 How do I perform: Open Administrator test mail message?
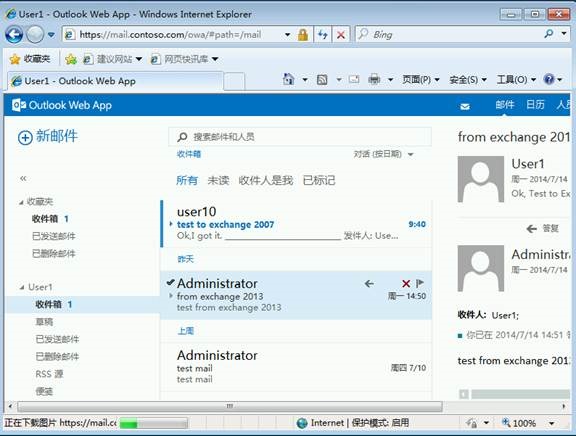(296, 367)
